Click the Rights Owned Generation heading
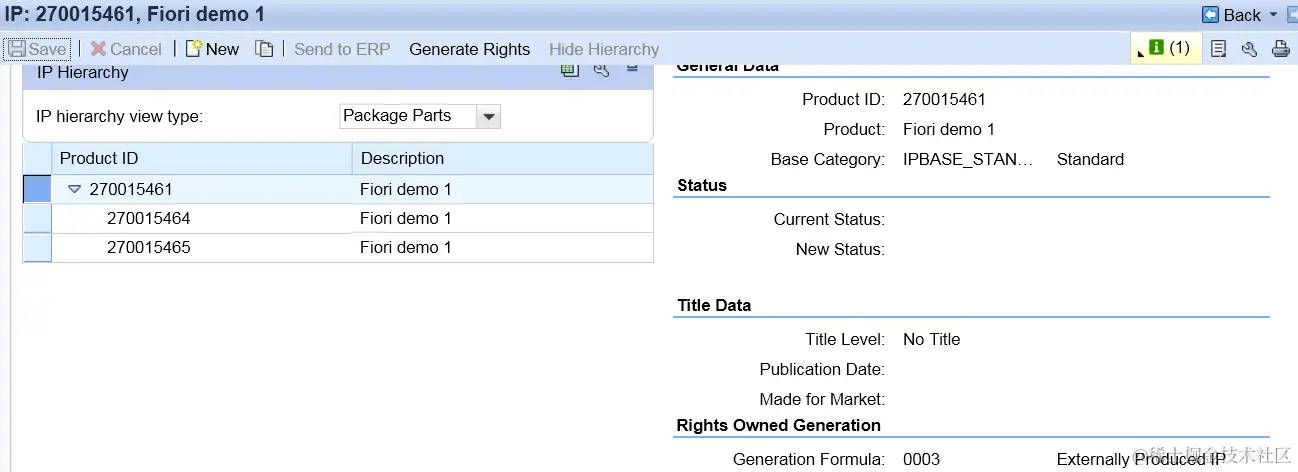Screen dimensions: 1298x472 click(x=779, y=425)
